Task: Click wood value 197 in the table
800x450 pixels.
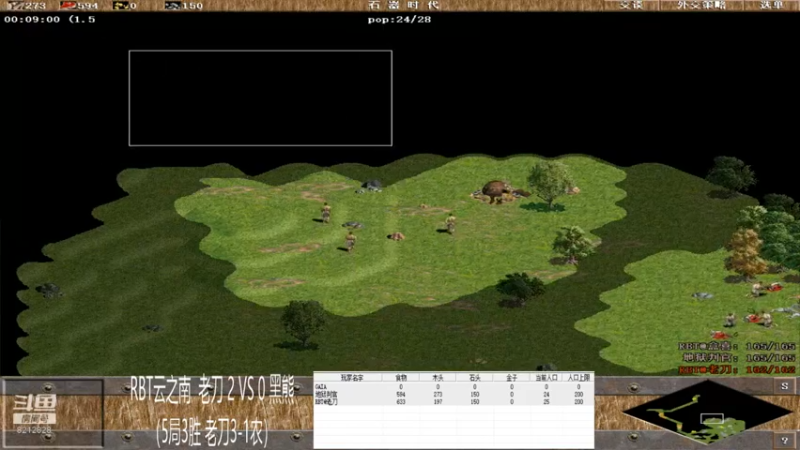Action: 438,402
